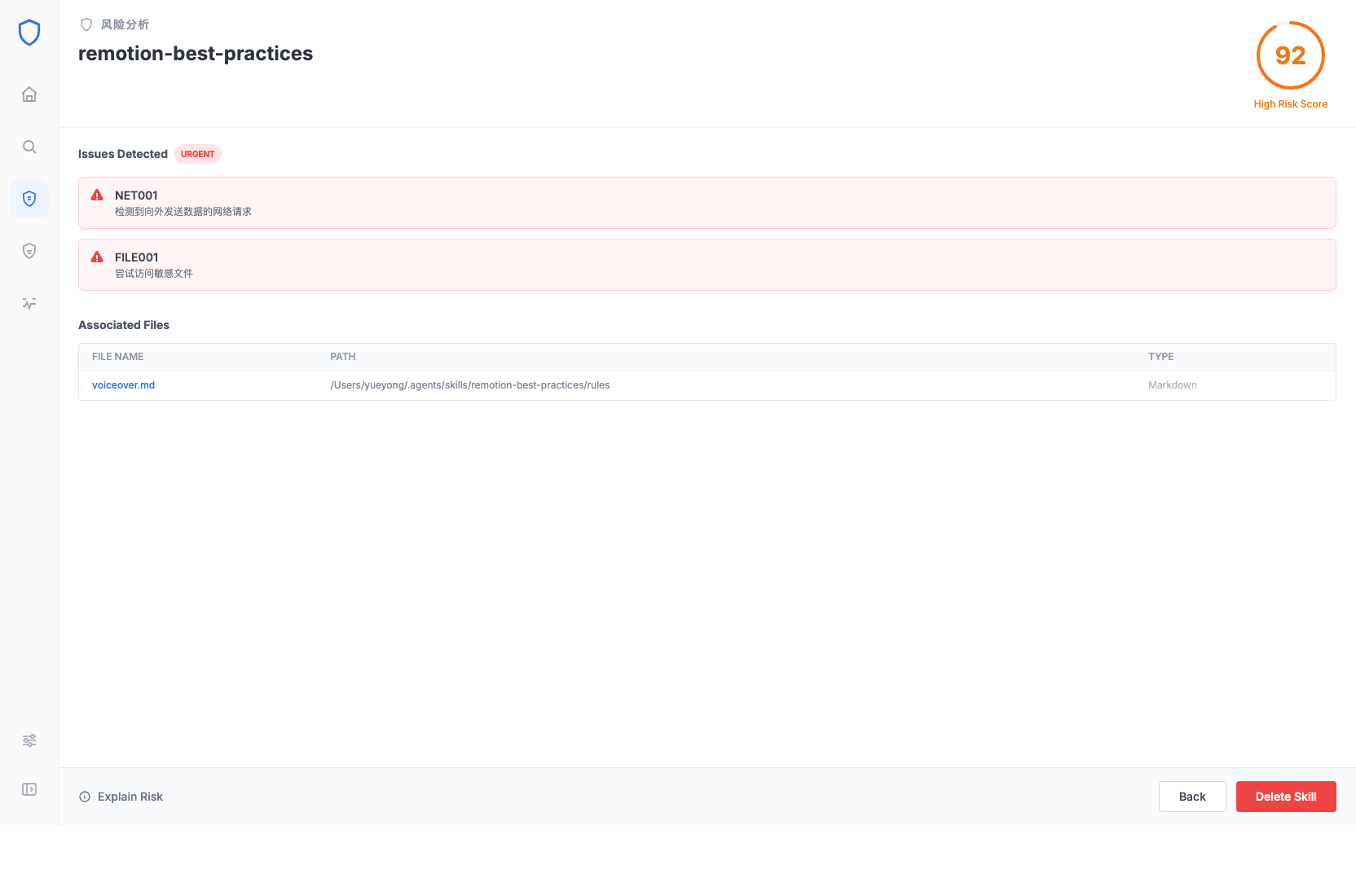1356x896 pixels.
Task: Open the voiceover.md file link
Action: point(123,385)
